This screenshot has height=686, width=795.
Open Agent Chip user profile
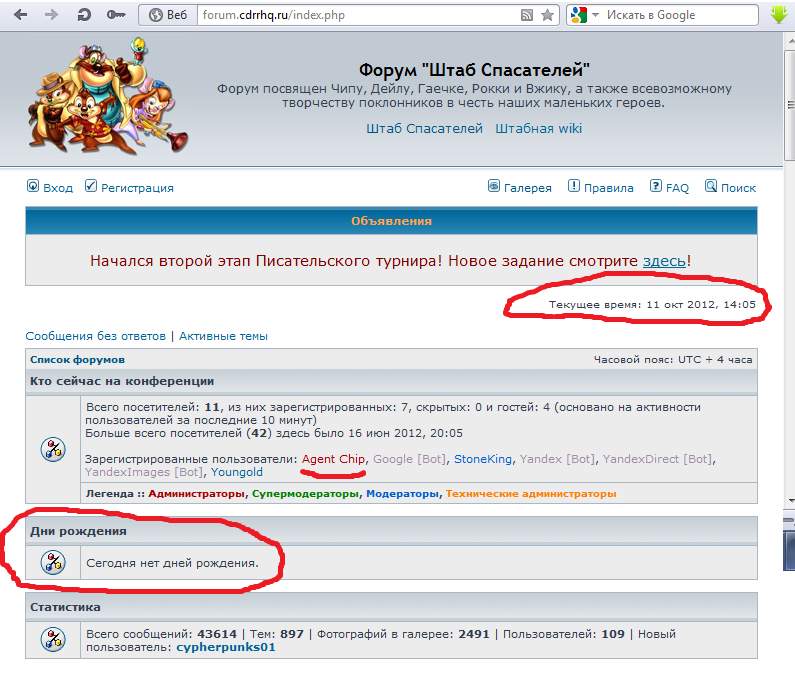coord(333,459)
